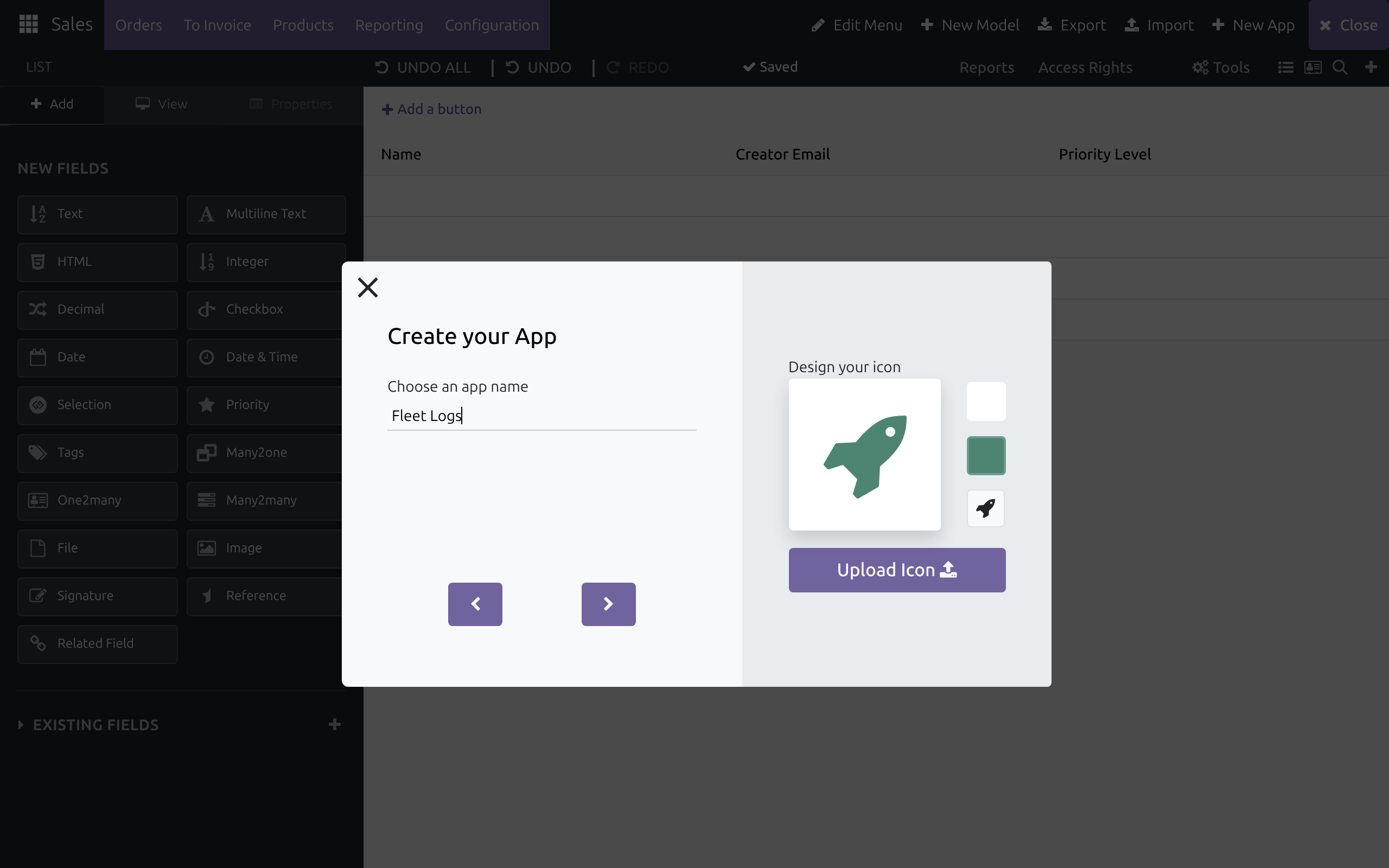Select the One2many field type
The image size is (1389, 868).
click(x=98, y=501)
